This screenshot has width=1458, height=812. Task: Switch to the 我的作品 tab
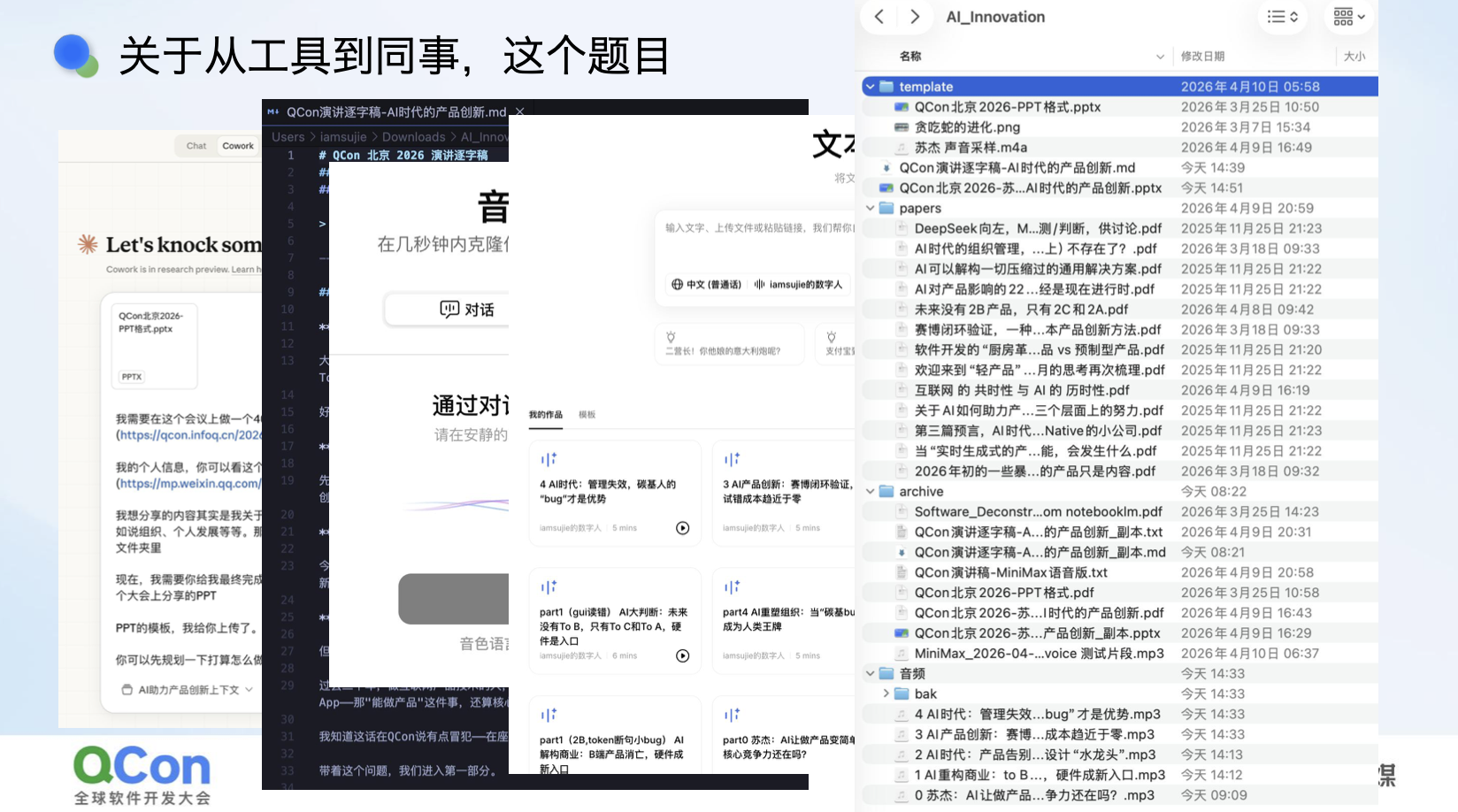coord(546,415)
